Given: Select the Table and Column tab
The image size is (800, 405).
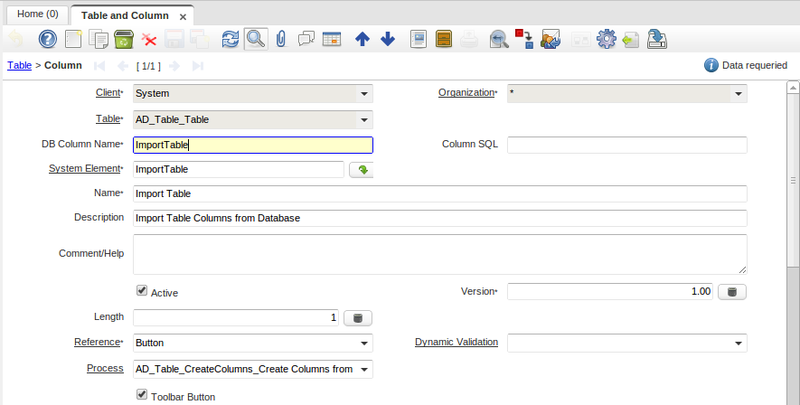Looking at the screenshot, I should click(125, 16).
